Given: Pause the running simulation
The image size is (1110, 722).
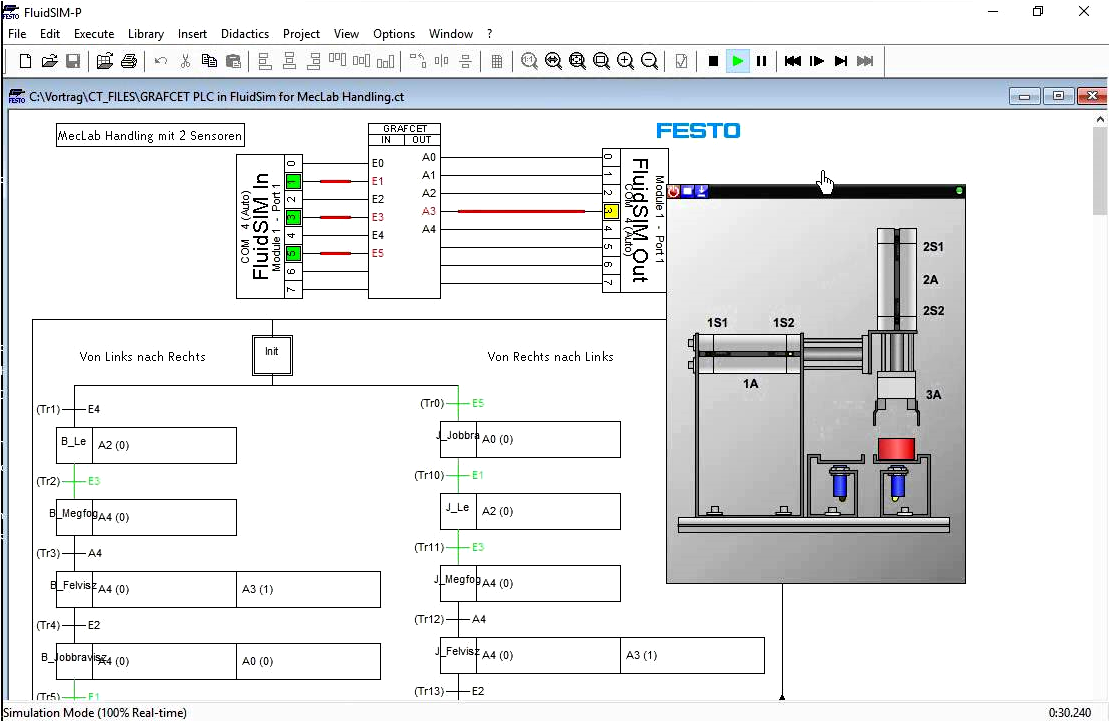Looking at the screenshot, I should (x=762, y=62).
